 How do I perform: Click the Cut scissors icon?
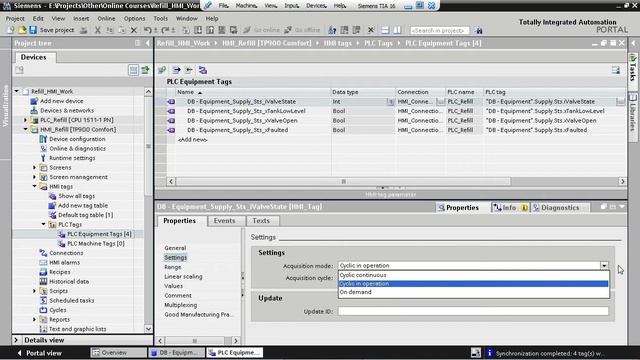(98, 30)
